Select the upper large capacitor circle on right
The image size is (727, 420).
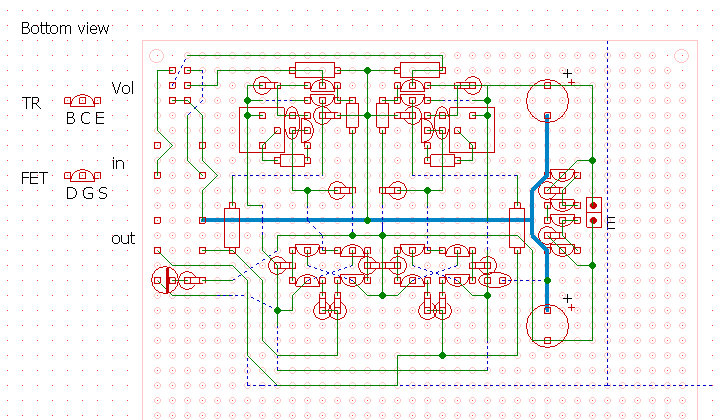click(548, 99)
